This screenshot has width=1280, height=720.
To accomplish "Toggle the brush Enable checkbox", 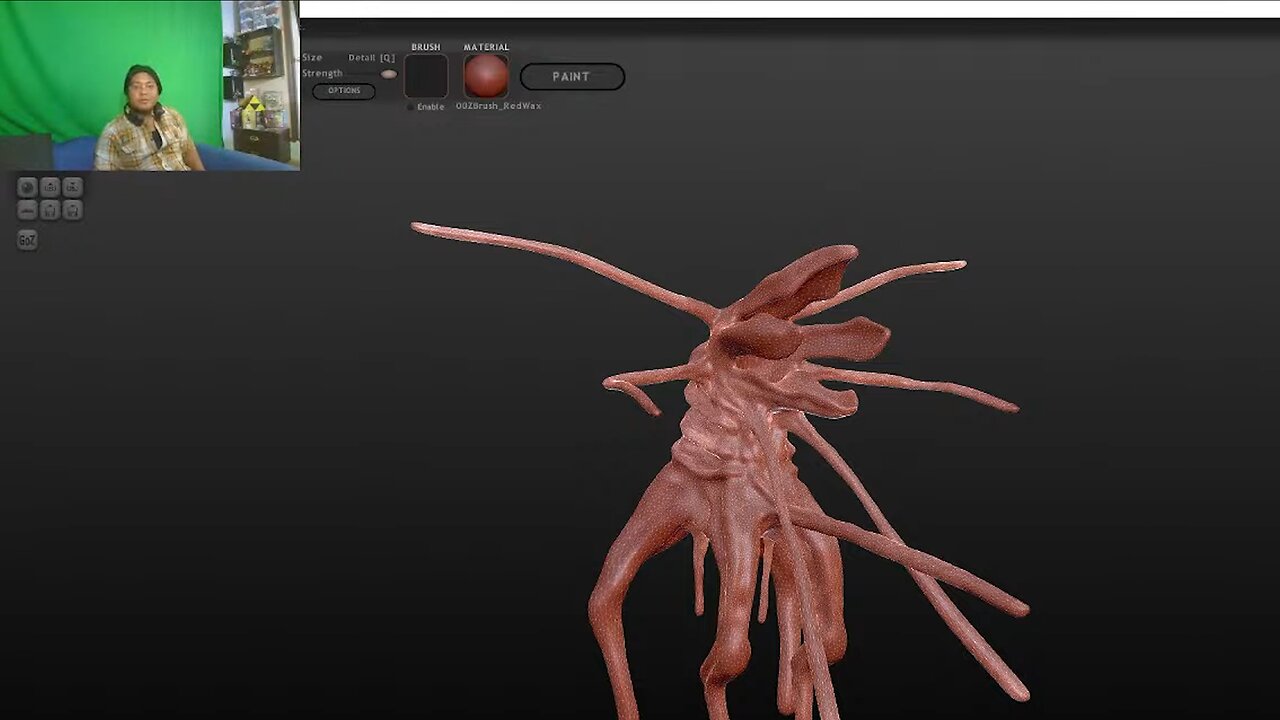I will (x=410, y=107).
